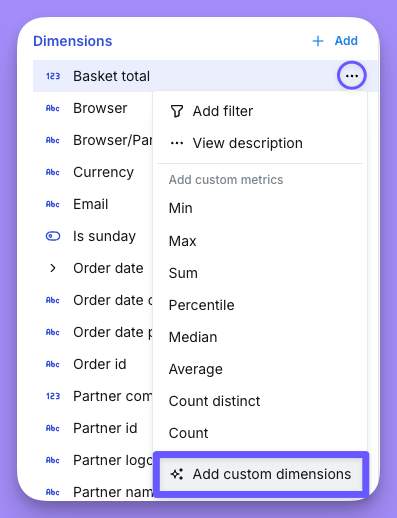The width and height of the screenshot is (397, 518).
Task: Select the Browser/Par dimension row
Action: [93, 140]
